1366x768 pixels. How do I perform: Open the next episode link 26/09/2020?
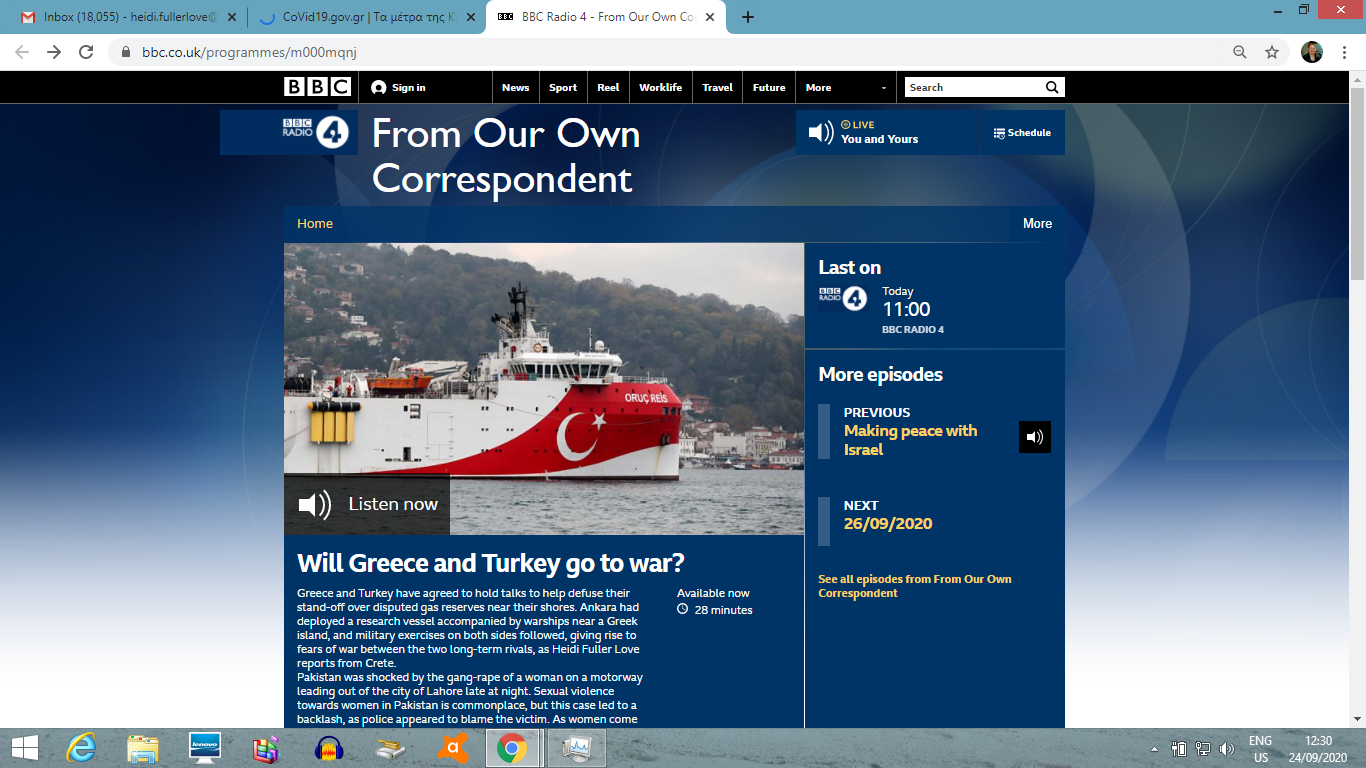[888, 524]
